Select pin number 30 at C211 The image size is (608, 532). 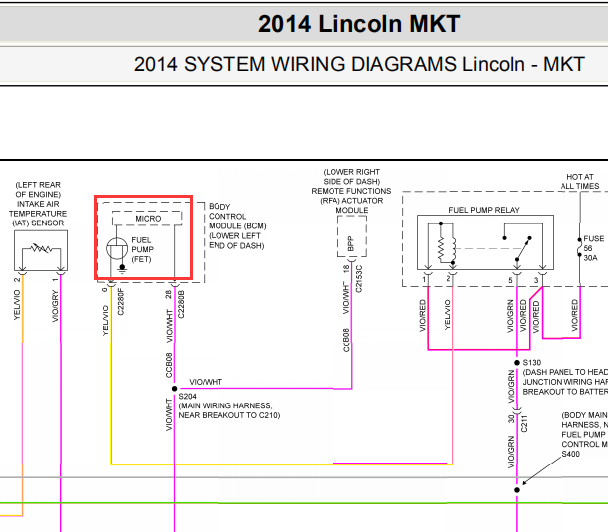pyautogui.click(x=511, y=419)
